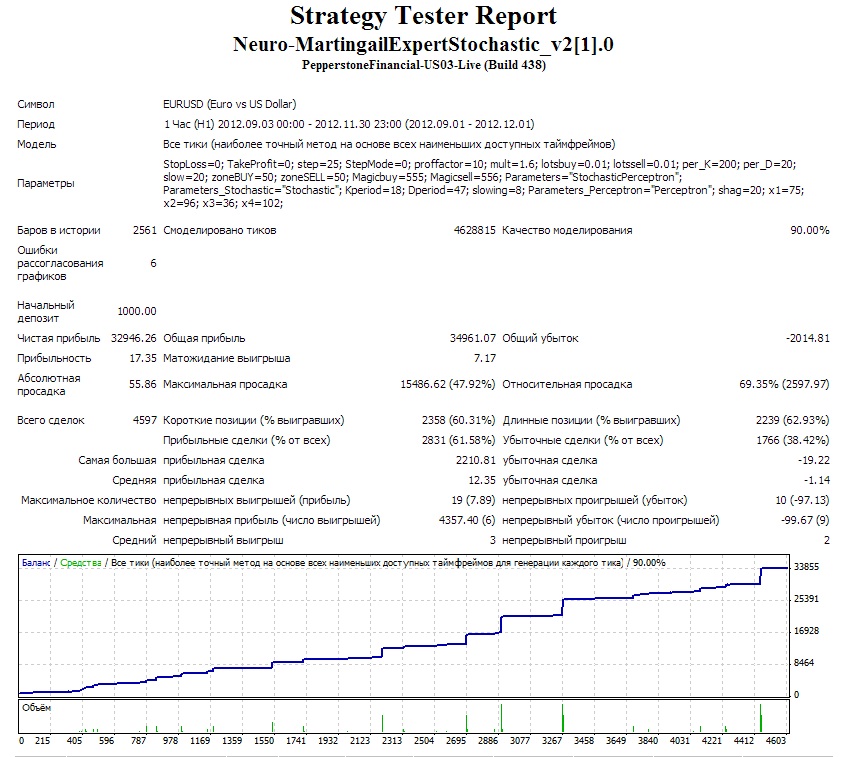
Task: Select the gross loss value -2014.81
Action: point(808,338)
